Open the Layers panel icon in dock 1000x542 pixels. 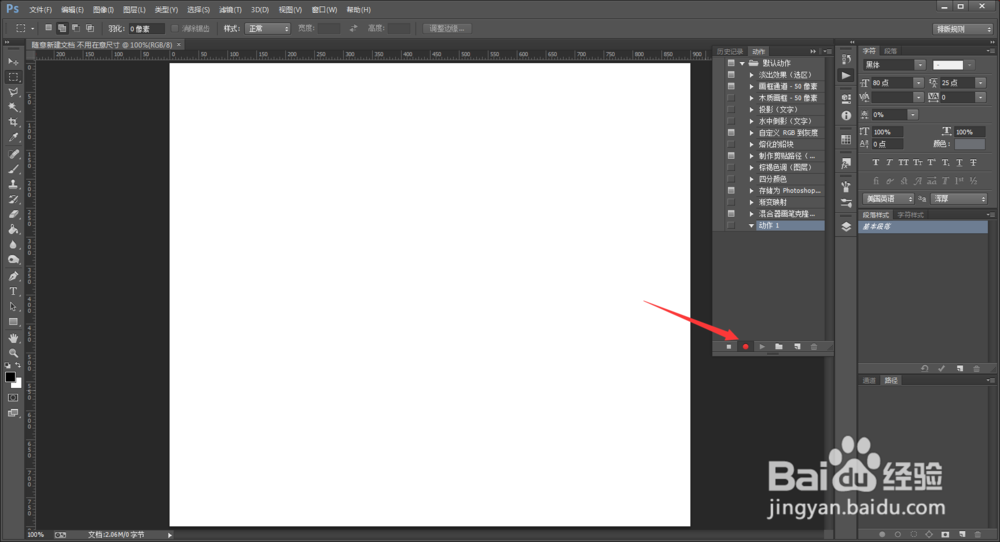(846, 227)
